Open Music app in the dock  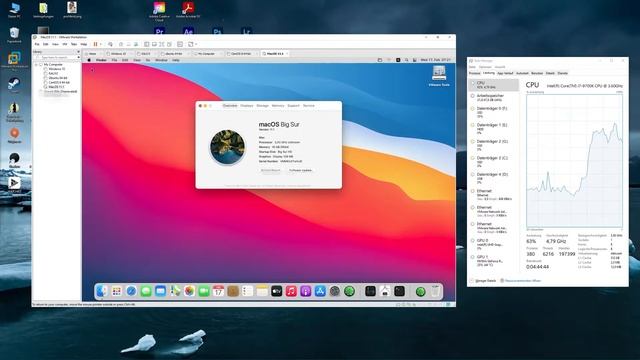(291, 291)
